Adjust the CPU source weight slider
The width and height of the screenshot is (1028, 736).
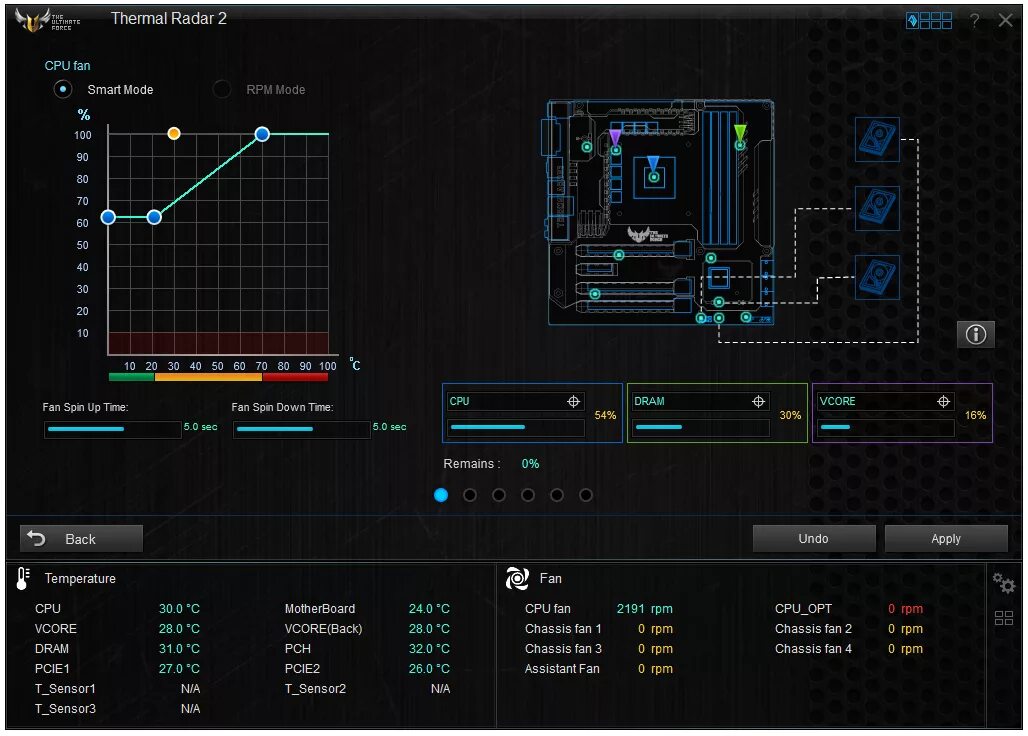(x=516, y=427)
